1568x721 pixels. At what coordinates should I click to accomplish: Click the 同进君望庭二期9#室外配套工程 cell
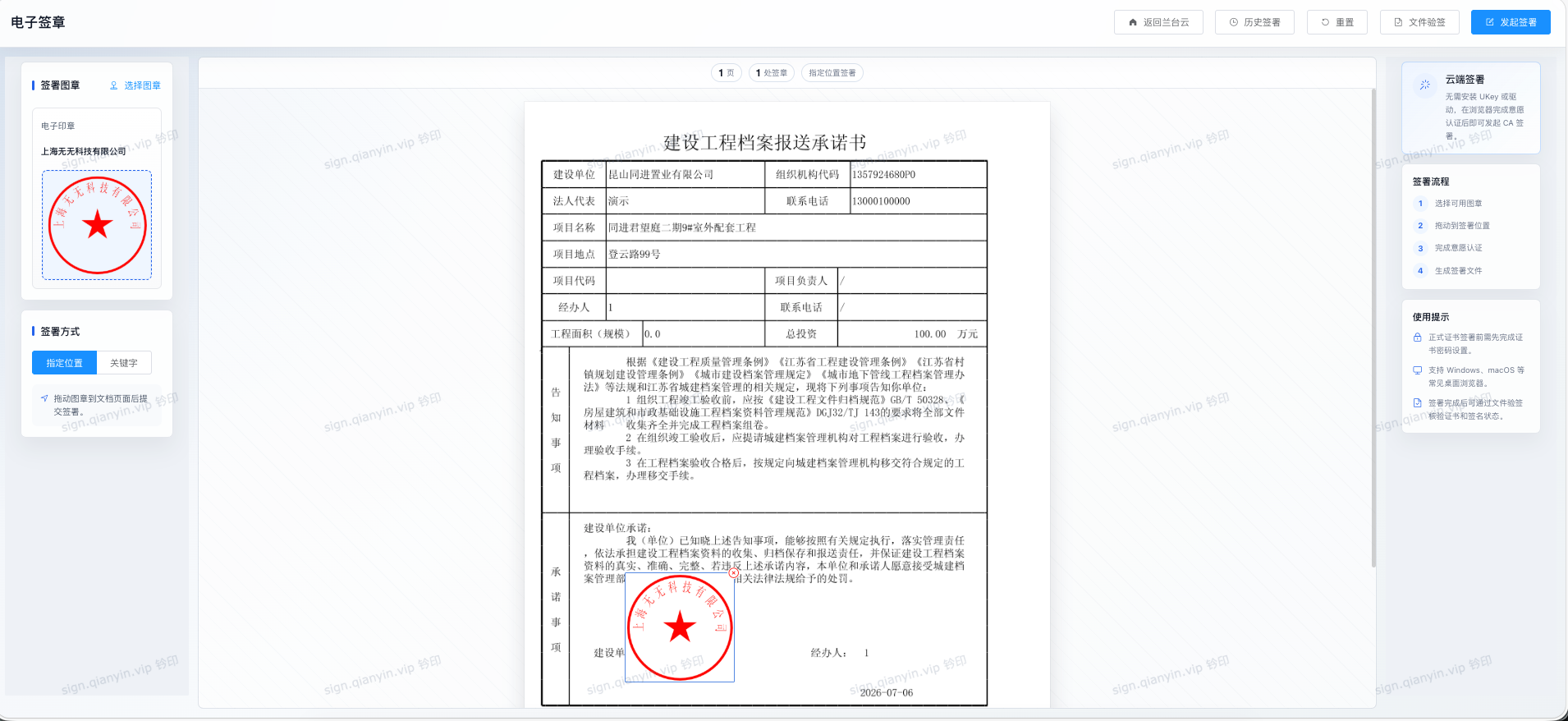pos(795,227)
